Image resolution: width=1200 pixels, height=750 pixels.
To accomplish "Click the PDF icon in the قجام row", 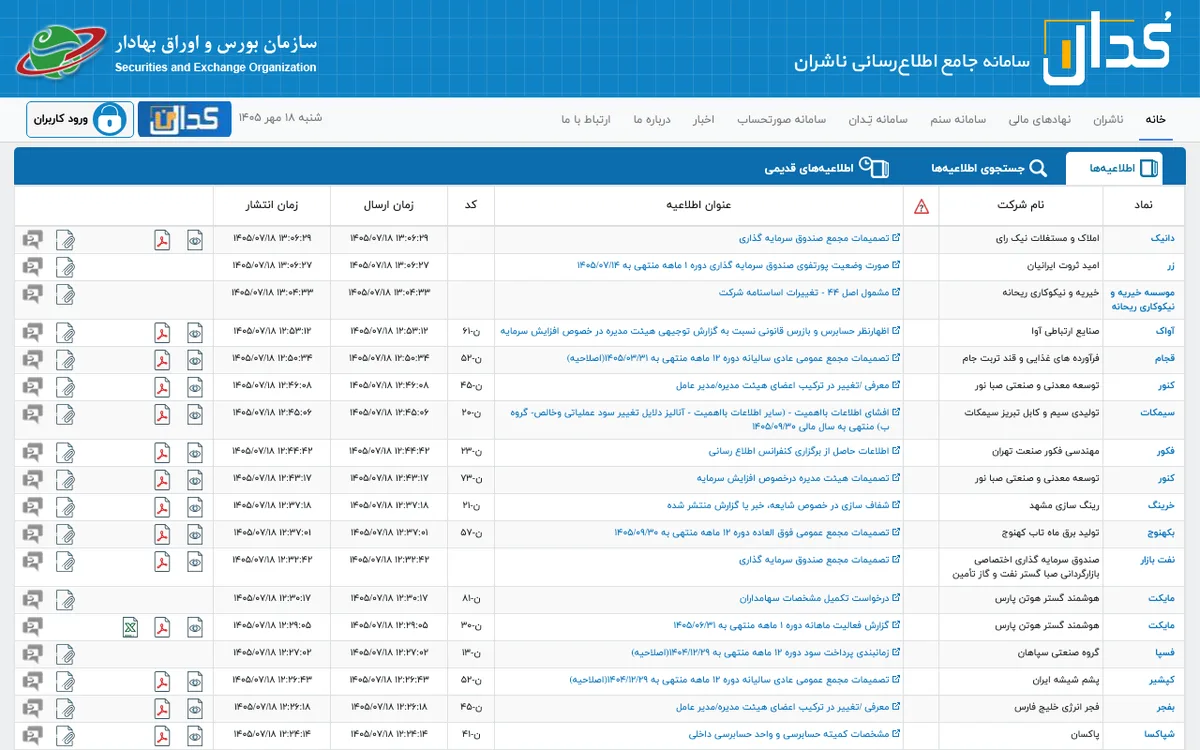I will (162, 360).
